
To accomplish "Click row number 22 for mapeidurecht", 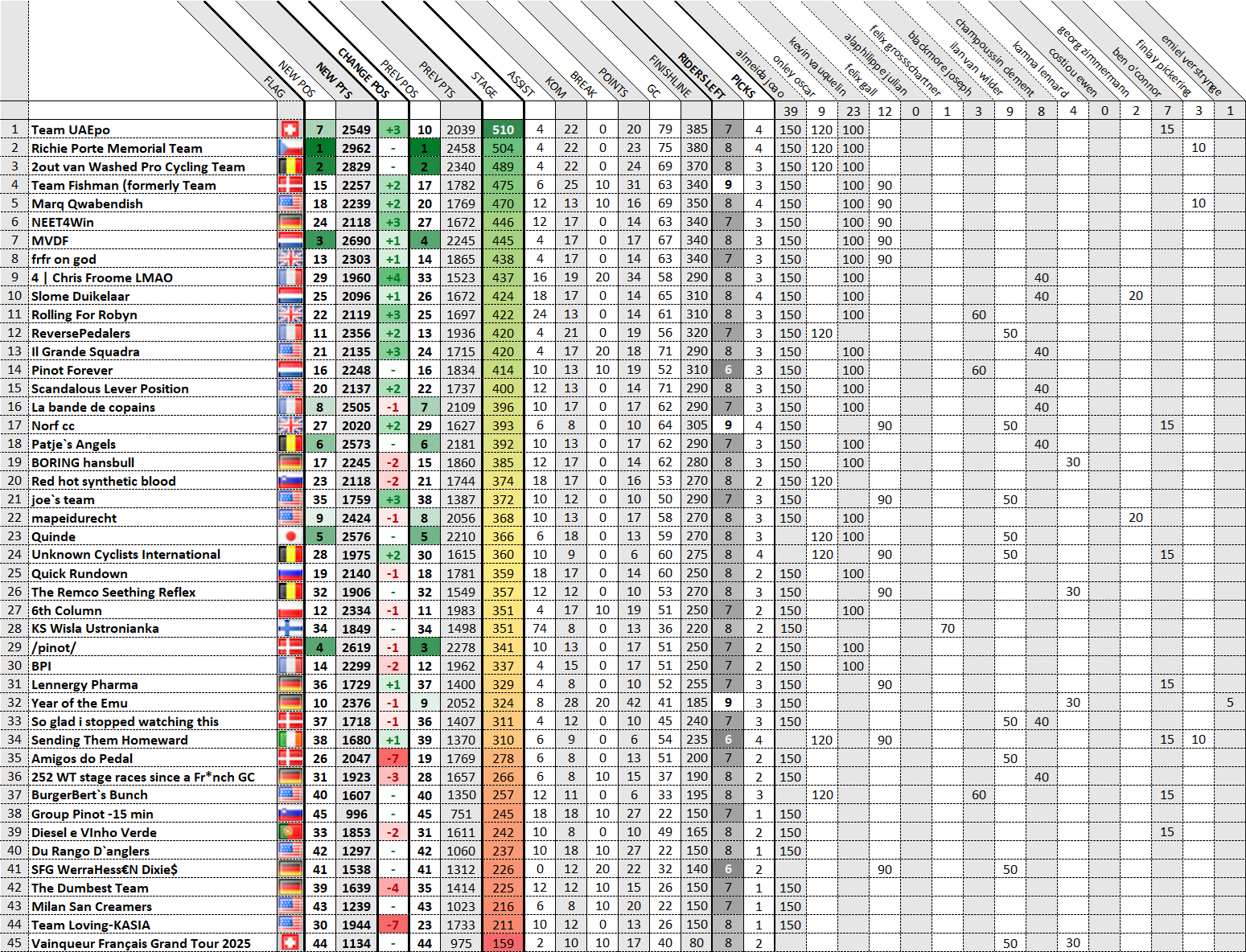I will (x=14, y=518).
